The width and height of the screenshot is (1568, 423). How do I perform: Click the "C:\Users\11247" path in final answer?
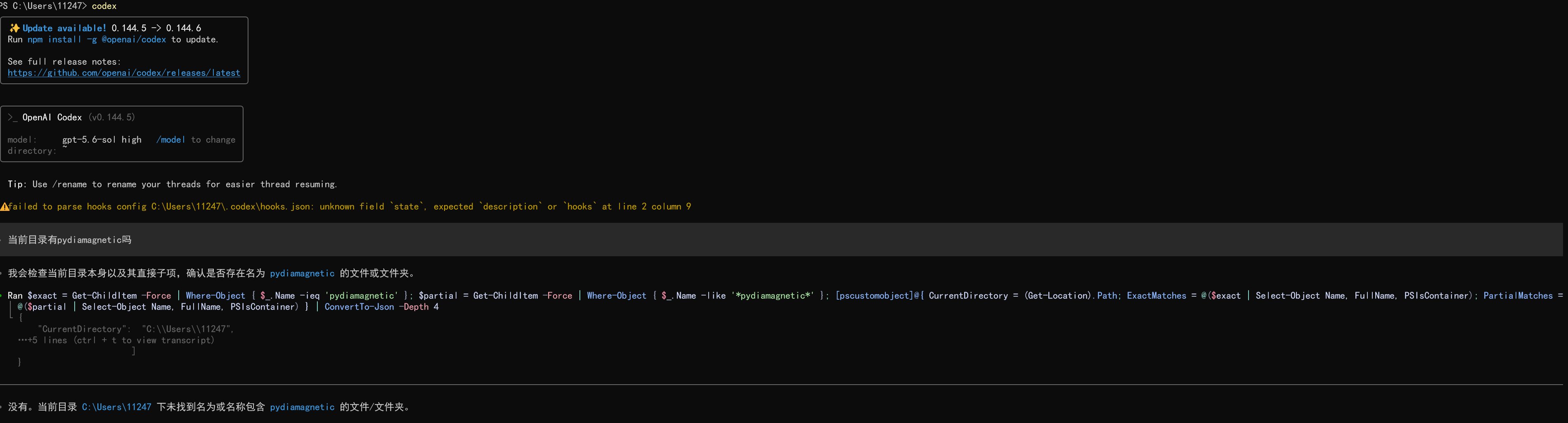pos(116,407)
